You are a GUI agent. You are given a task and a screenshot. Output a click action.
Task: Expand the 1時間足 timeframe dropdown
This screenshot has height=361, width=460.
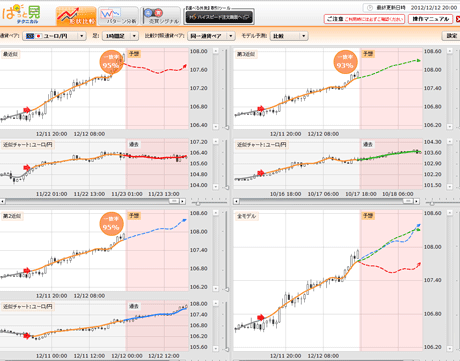tap(120, 36)
